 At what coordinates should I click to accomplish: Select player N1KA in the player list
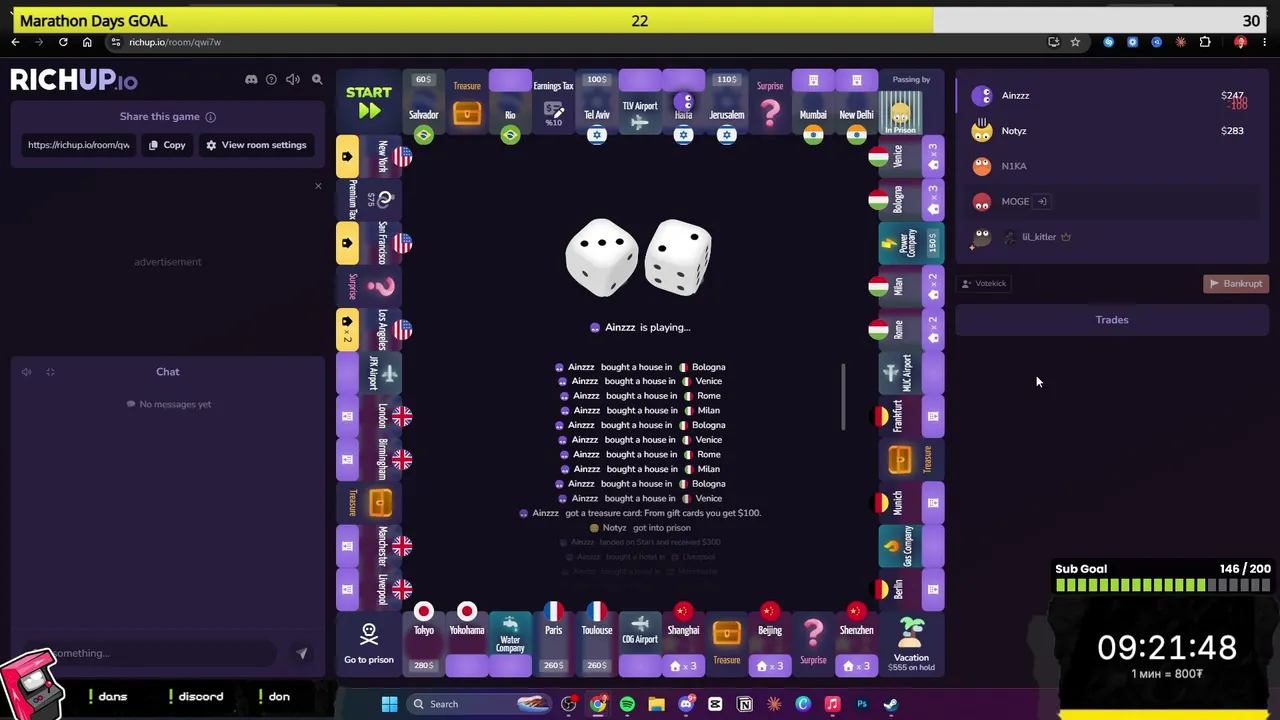click(1112, 166)
